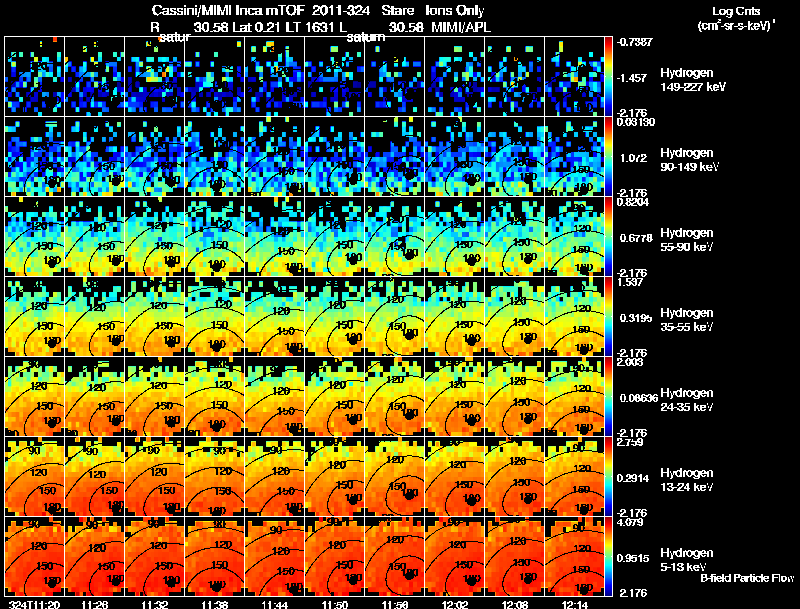
Task: Click the color scale bar for 5-13 keV row
Action: coord(608,557)
